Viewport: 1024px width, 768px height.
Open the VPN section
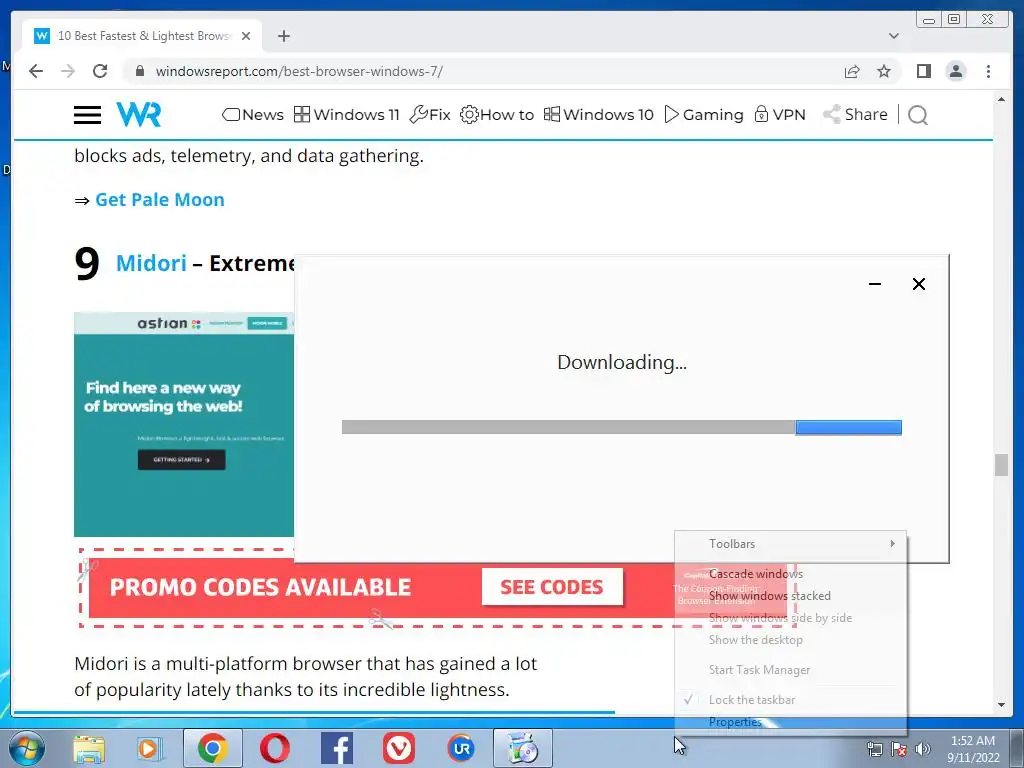(x=780, y=115)
